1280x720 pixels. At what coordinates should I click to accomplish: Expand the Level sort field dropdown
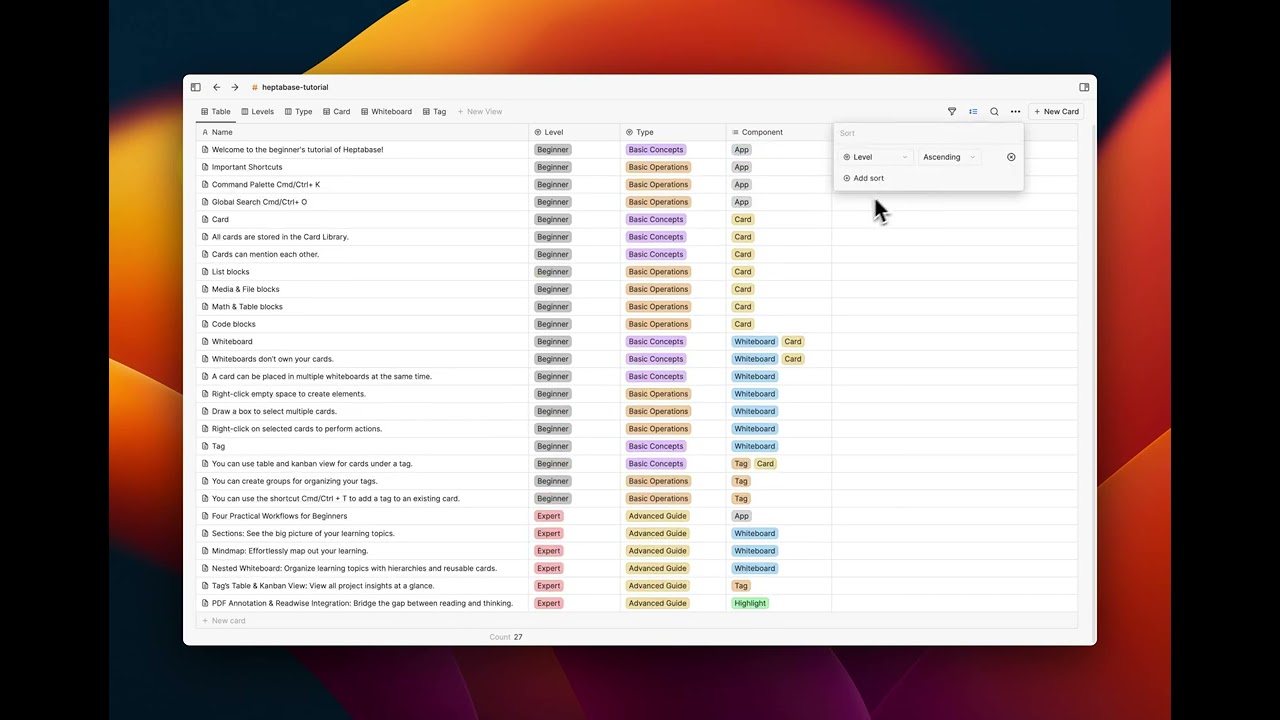pos(876,157)
